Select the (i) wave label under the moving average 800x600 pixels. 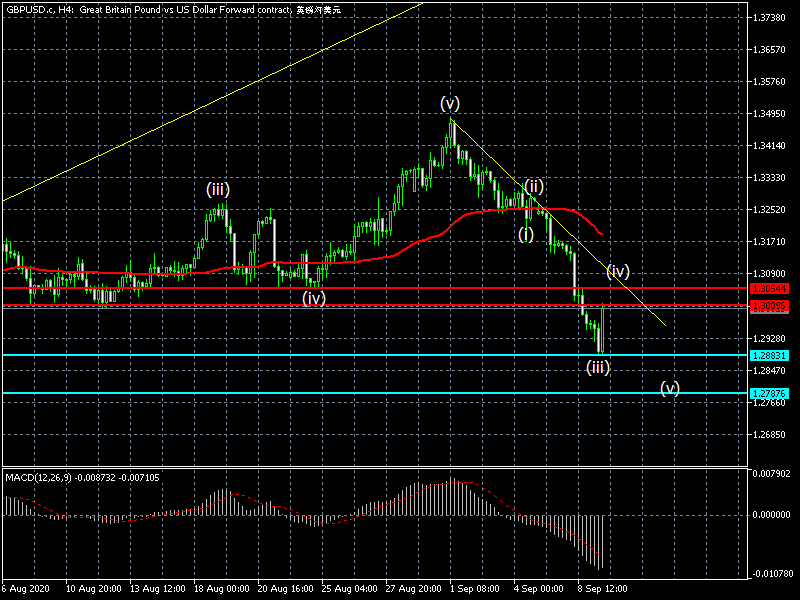point(526,234)
